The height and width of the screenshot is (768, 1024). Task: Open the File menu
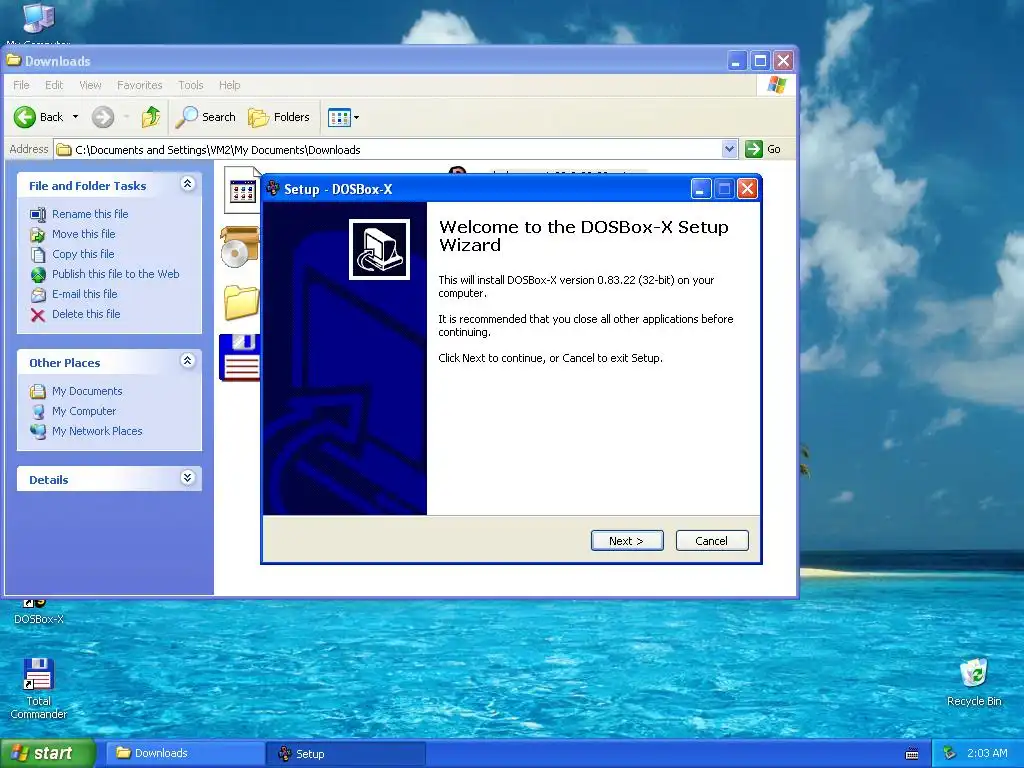(x=21, y=85)
